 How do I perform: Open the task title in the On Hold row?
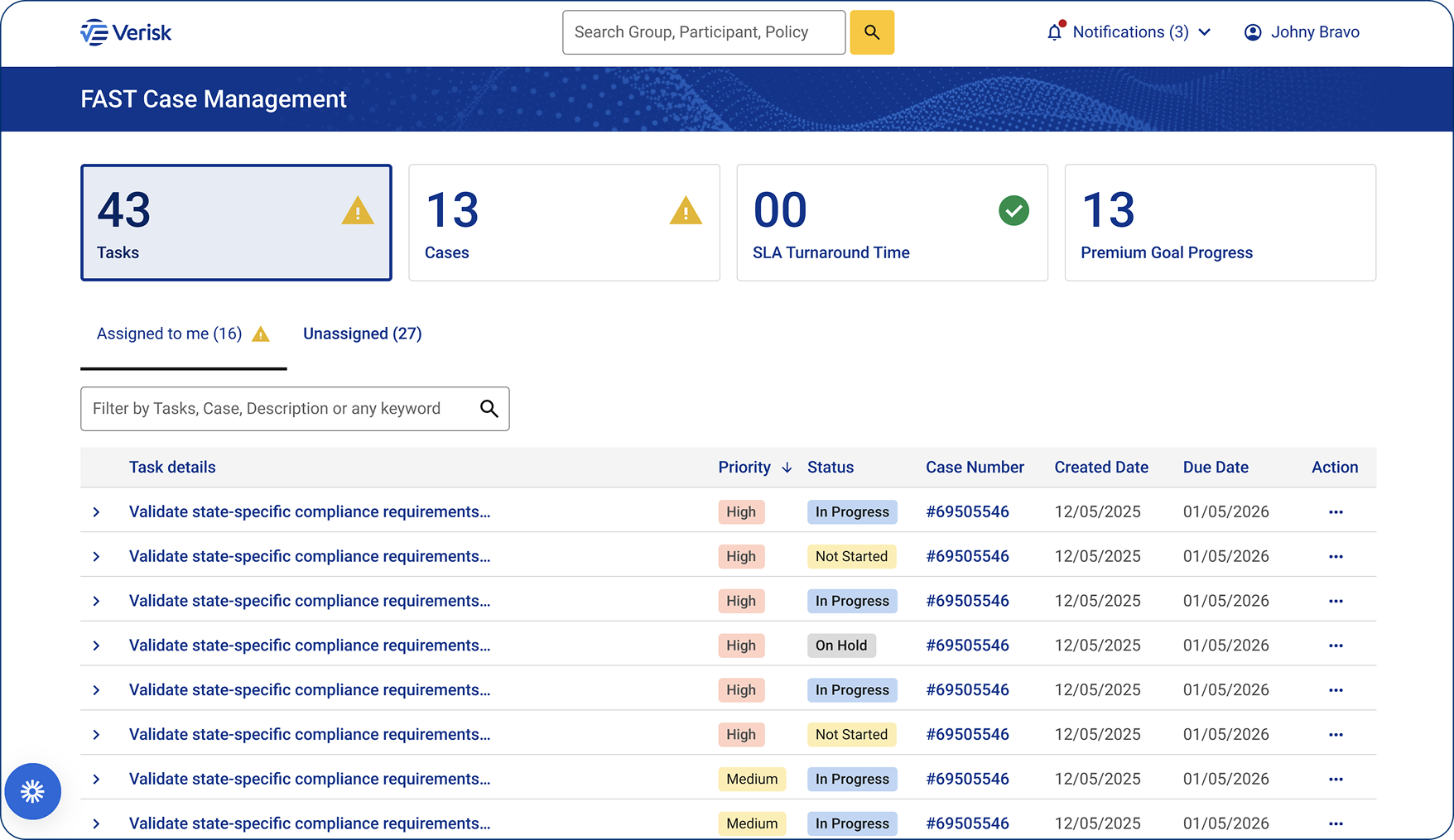[x=310, y=646]
